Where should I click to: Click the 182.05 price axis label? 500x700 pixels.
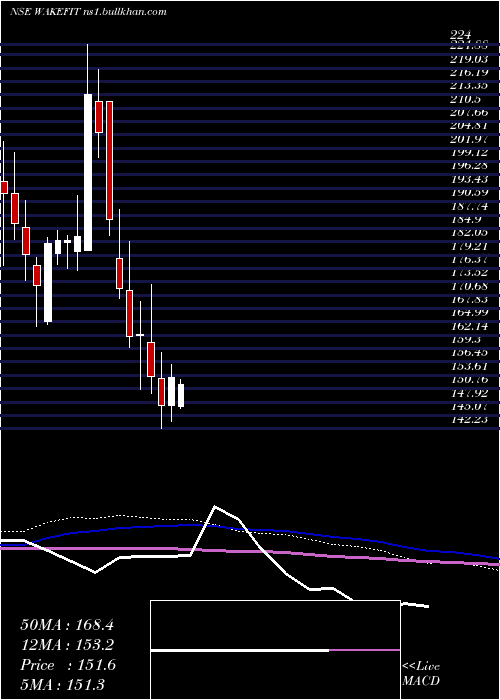click(x=468, y=233)
